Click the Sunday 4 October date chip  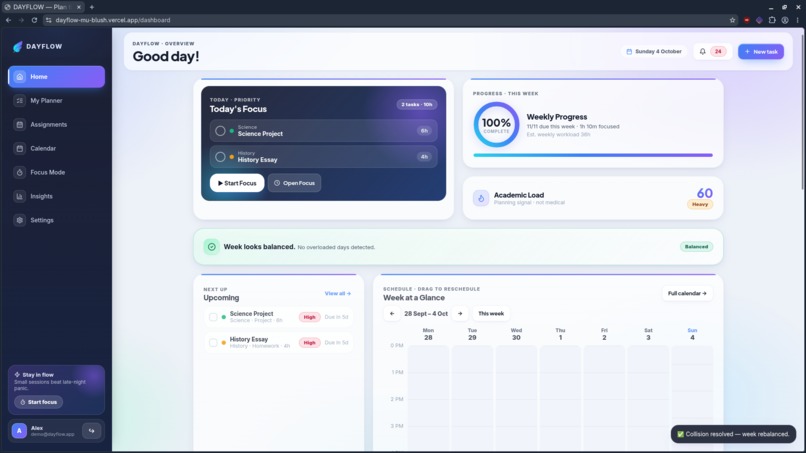[x=654, y=51]
